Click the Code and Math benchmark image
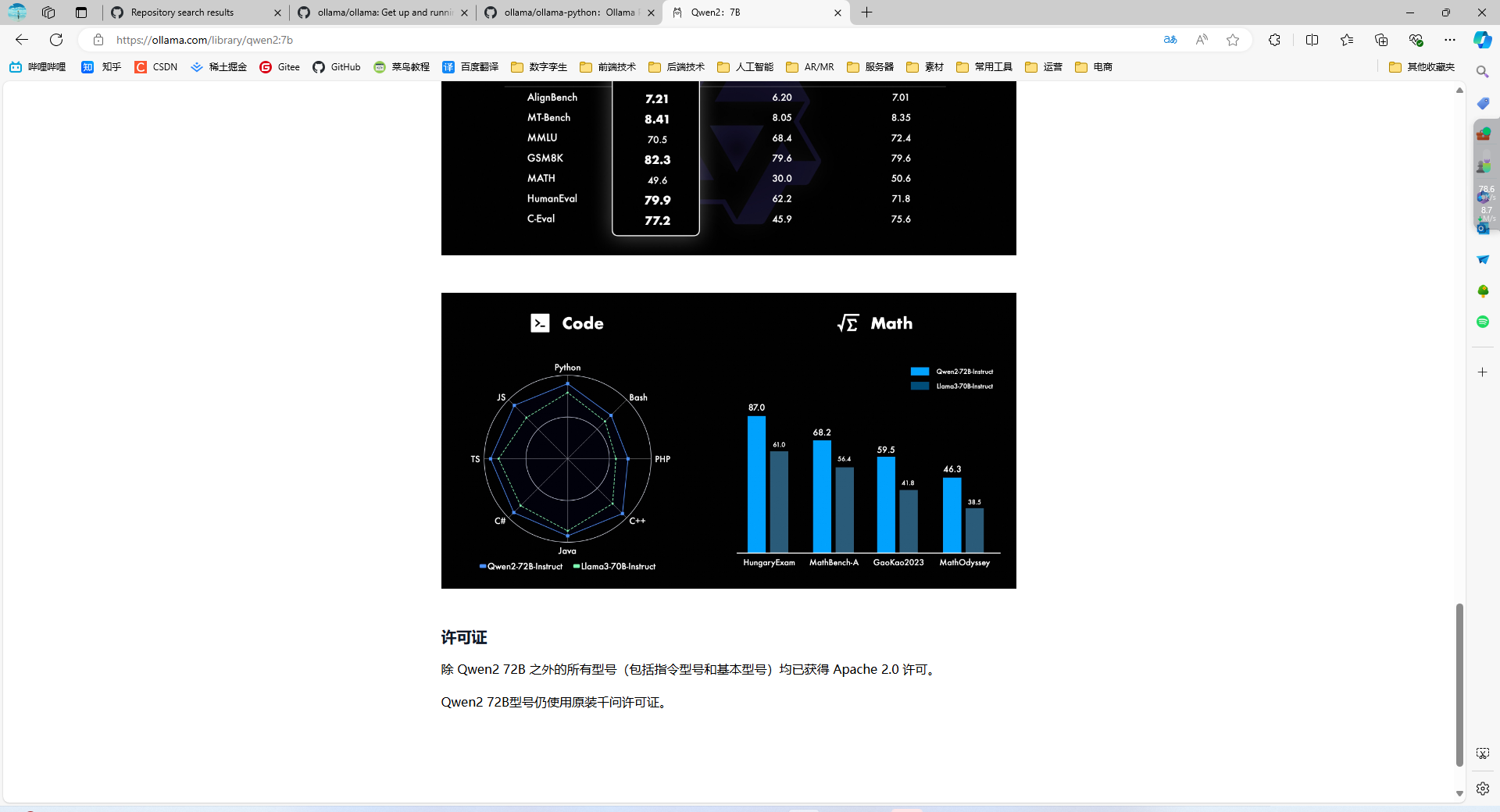 click(x=729, y=440)
